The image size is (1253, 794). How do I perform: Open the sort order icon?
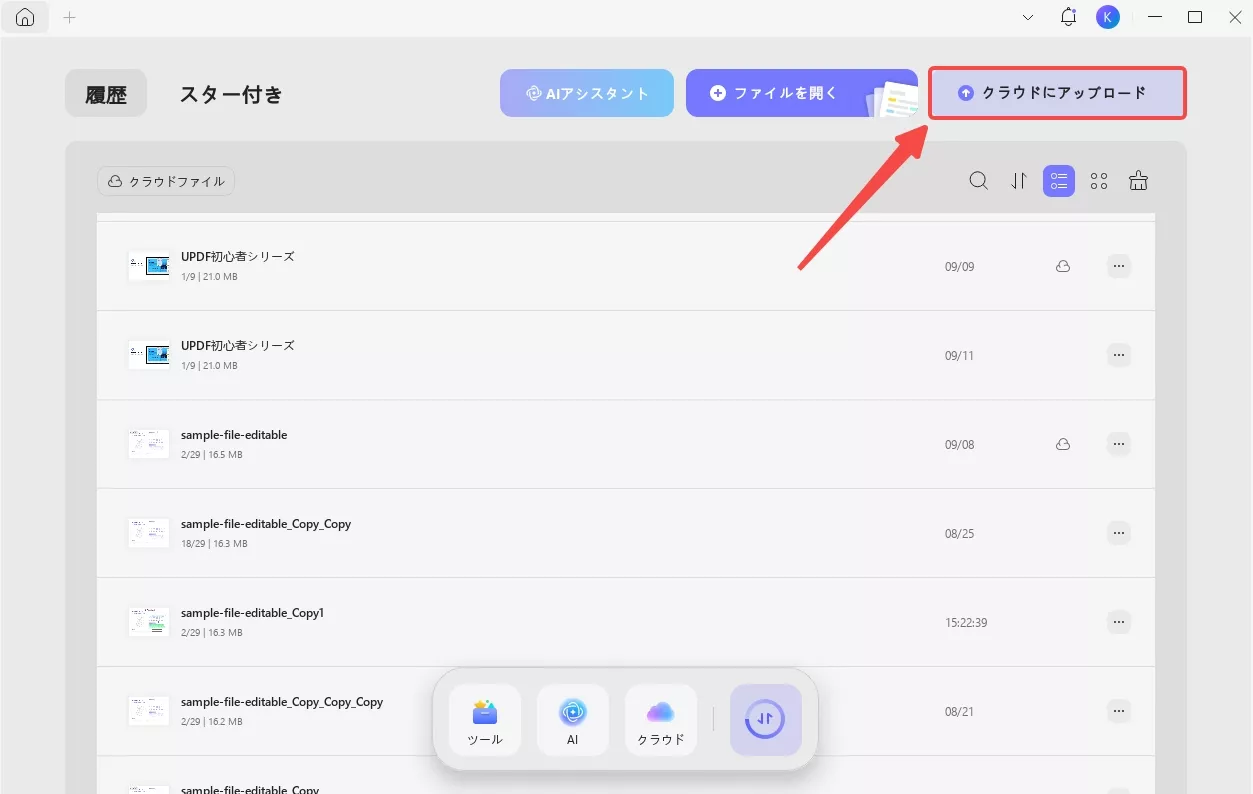1019,181
